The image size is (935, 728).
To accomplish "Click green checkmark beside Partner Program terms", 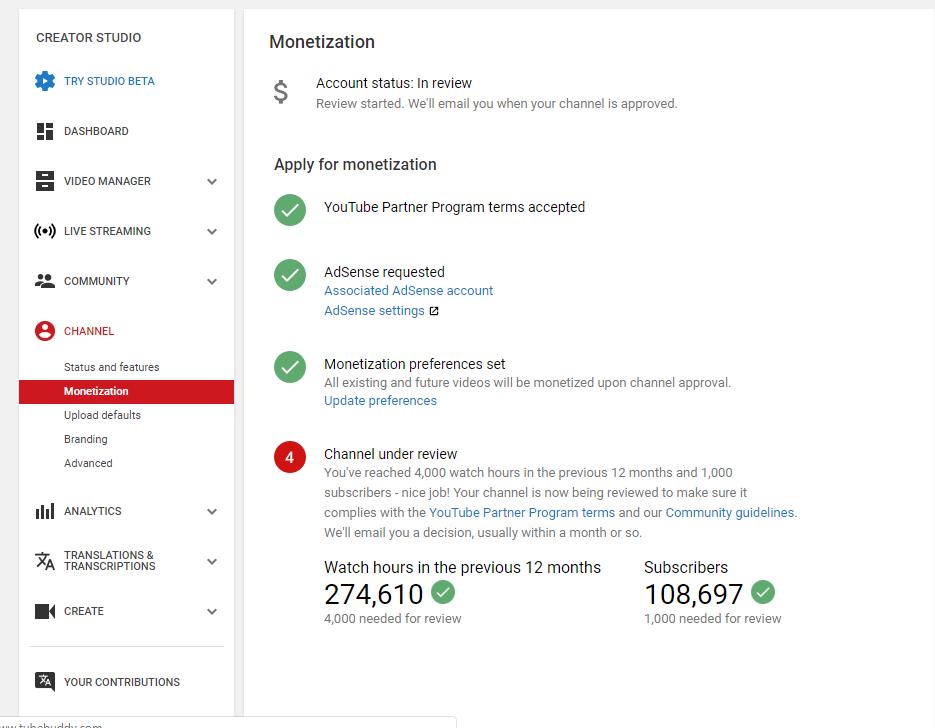I will click(290, 210).
